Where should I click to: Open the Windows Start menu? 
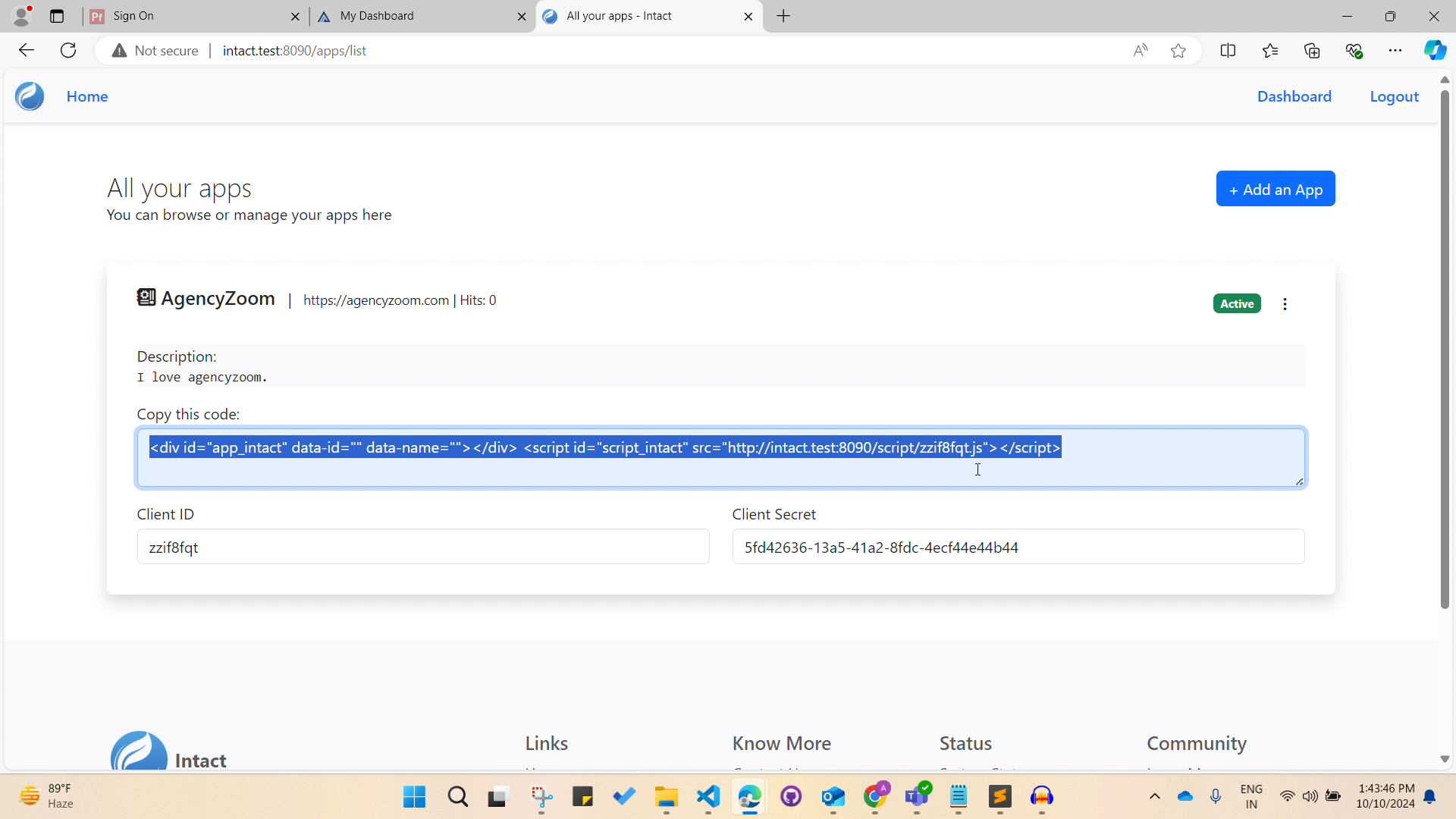tap(415, 797)
